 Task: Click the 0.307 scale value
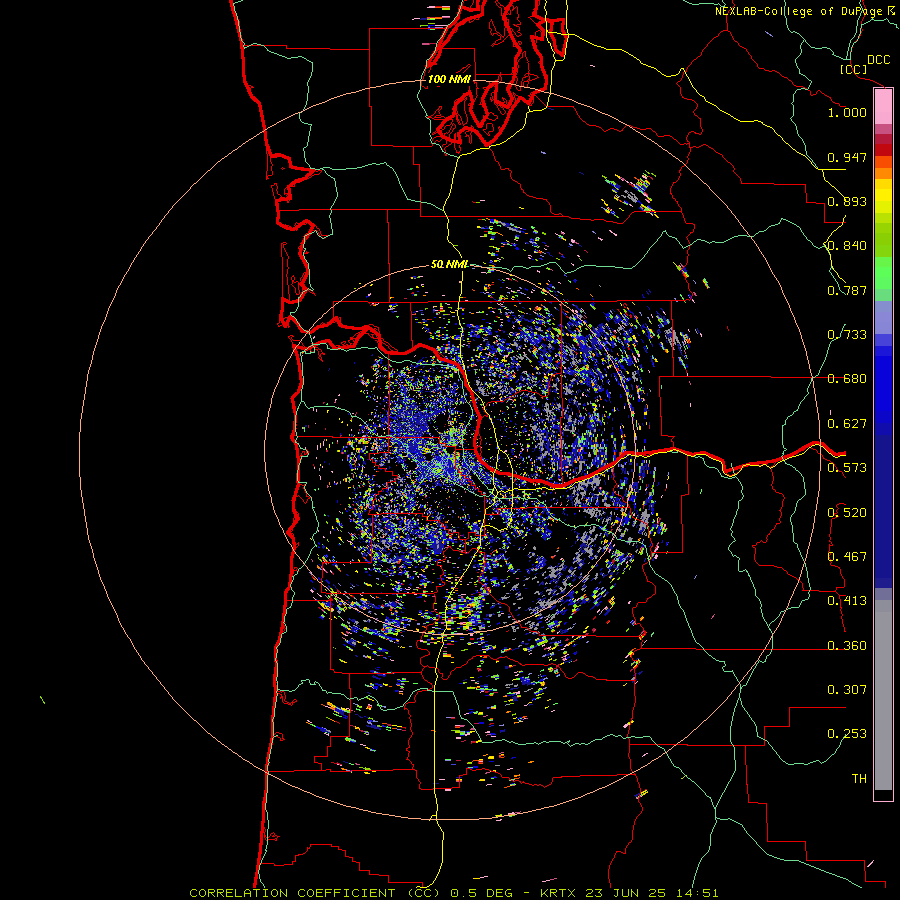(x=847, y=690)
